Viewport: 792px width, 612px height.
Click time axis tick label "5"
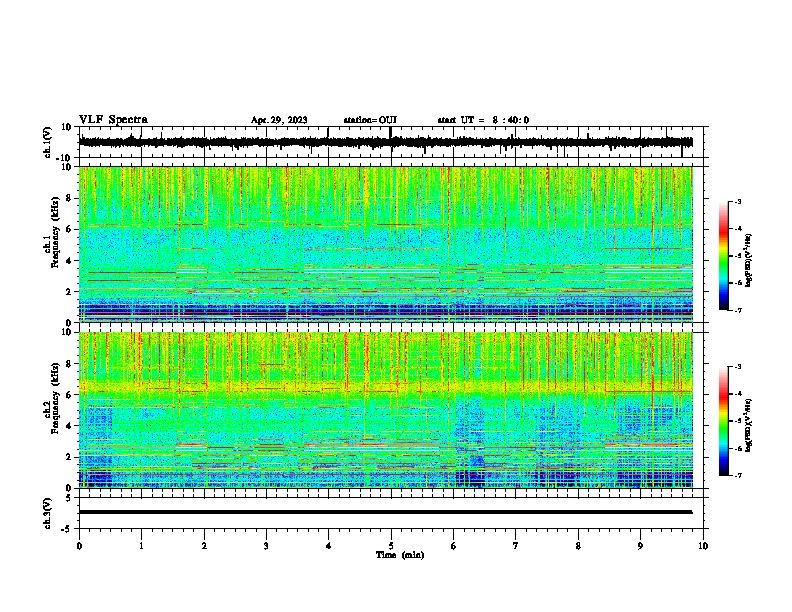tap(391, 546)
